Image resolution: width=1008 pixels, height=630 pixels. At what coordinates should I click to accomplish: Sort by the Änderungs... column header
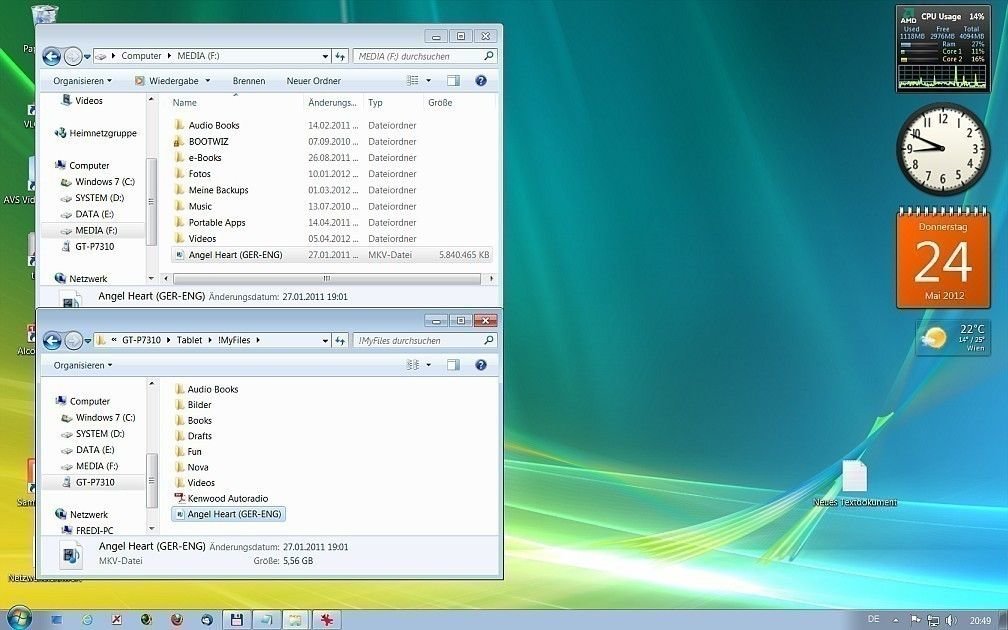[x=332, y=102]
